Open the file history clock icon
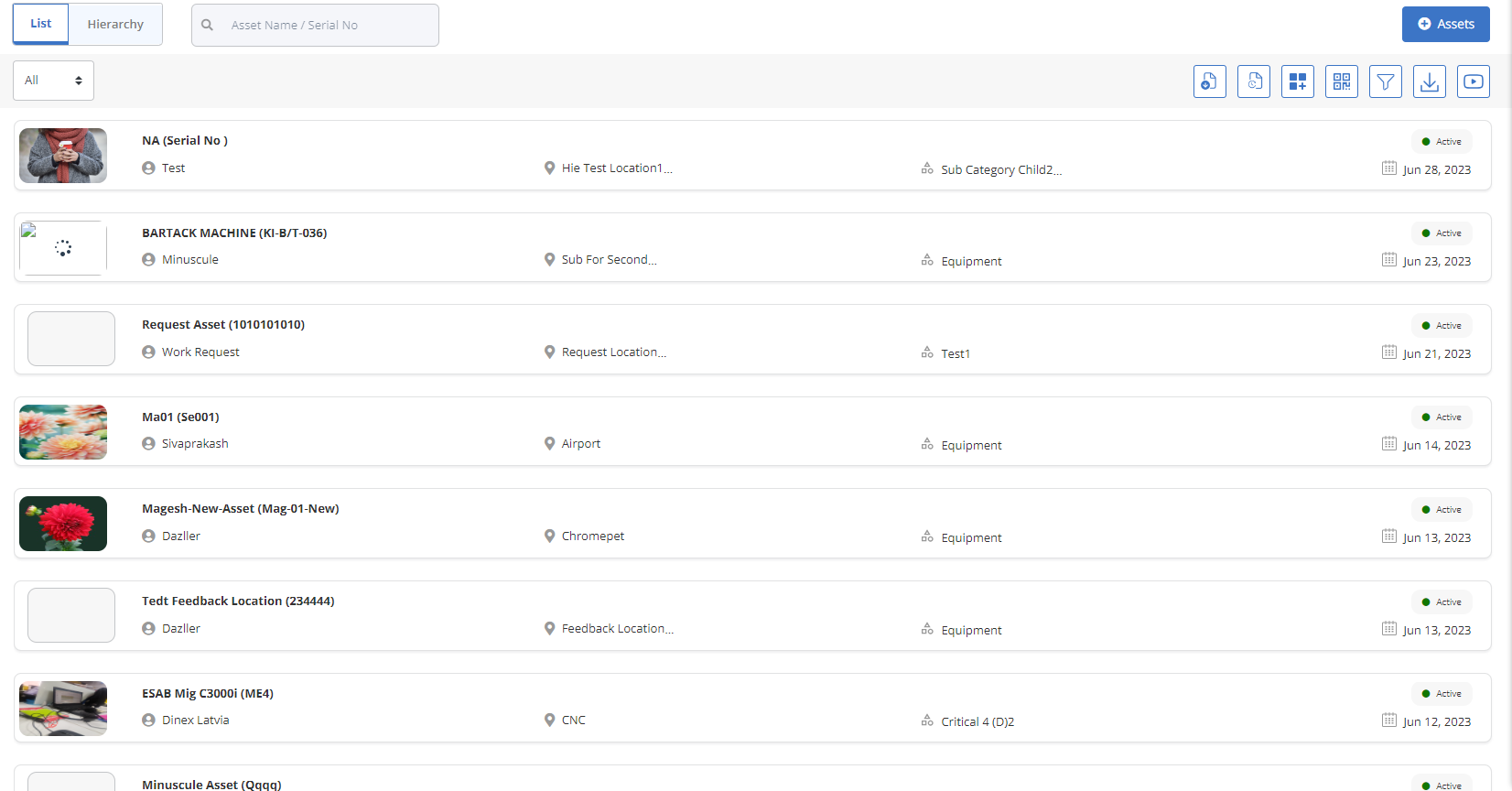1512x791 pixels. [x=1253, y=81]
